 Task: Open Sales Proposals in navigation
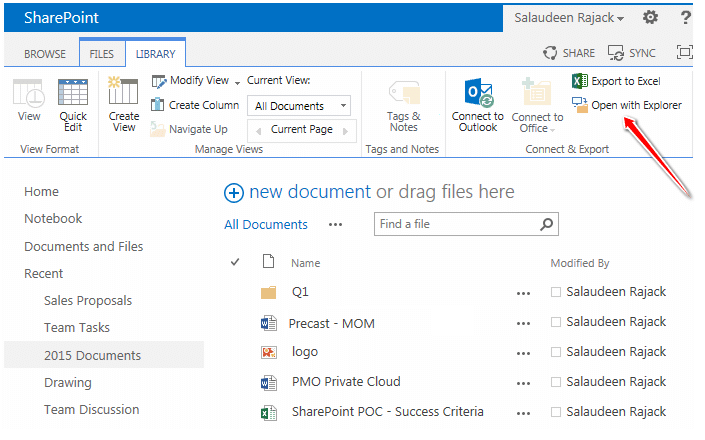88,300
